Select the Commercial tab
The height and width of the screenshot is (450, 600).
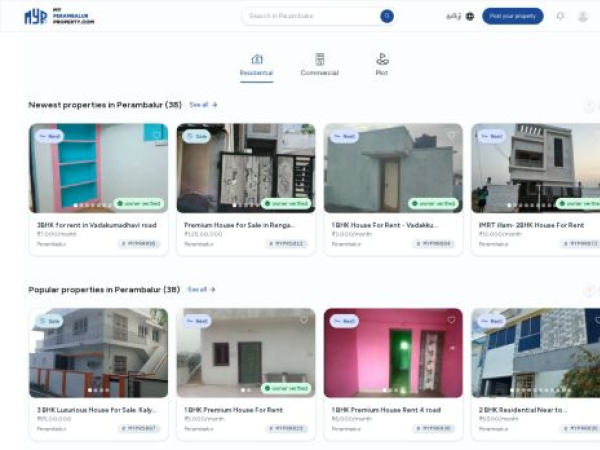(320, 66)
